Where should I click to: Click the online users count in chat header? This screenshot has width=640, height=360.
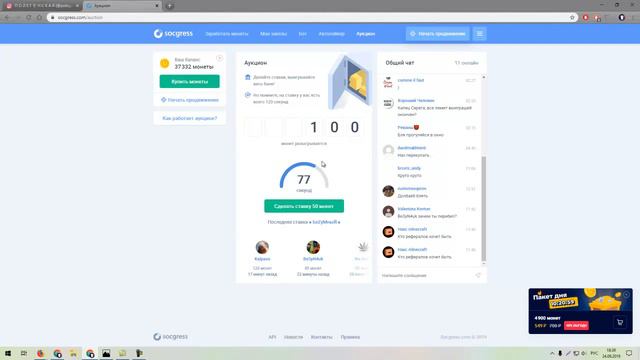tap(467, 63)
